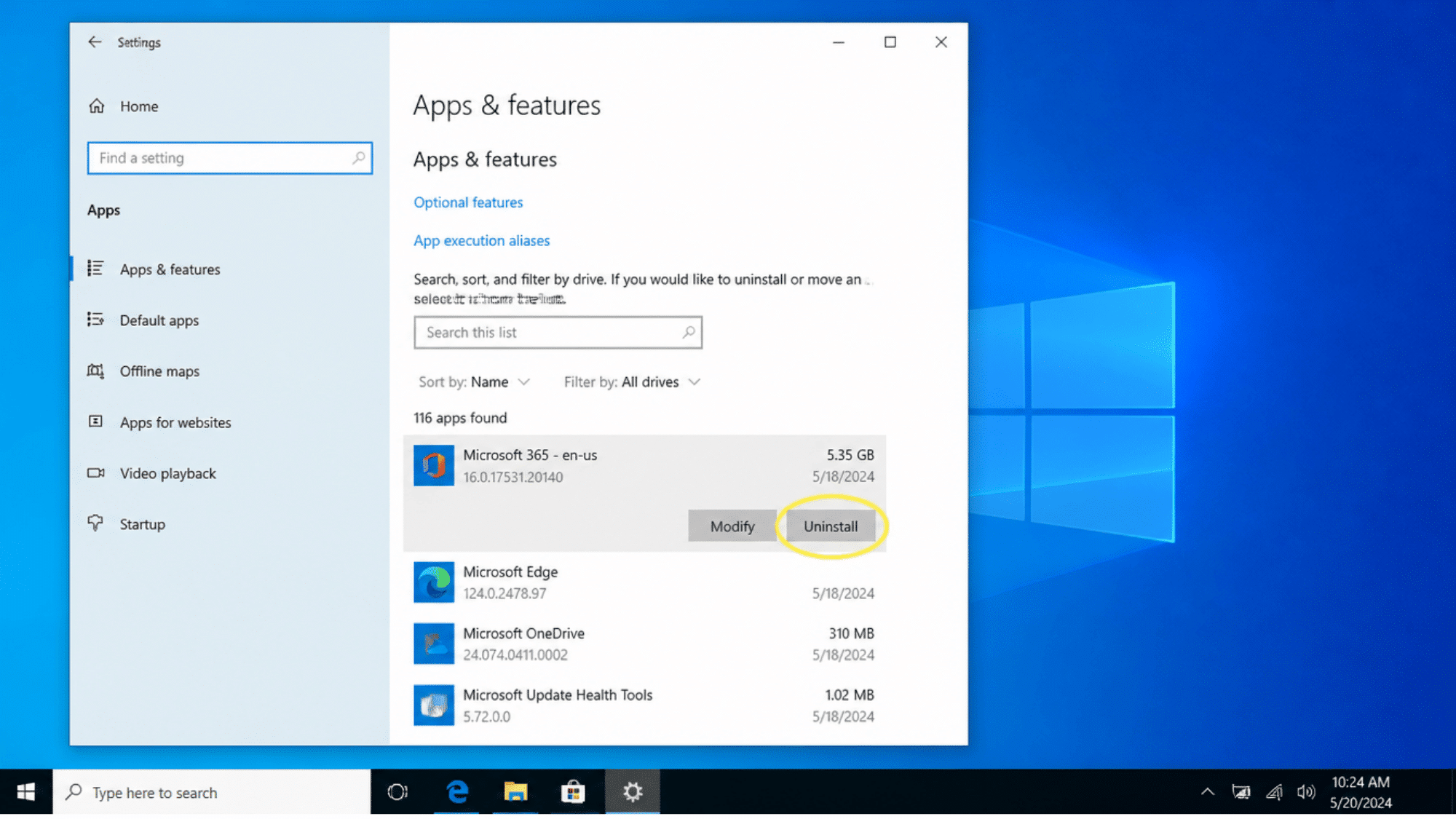Click the taskbar search box
This screenshot has height=819, width=1456.
click(x=212, y=792)
